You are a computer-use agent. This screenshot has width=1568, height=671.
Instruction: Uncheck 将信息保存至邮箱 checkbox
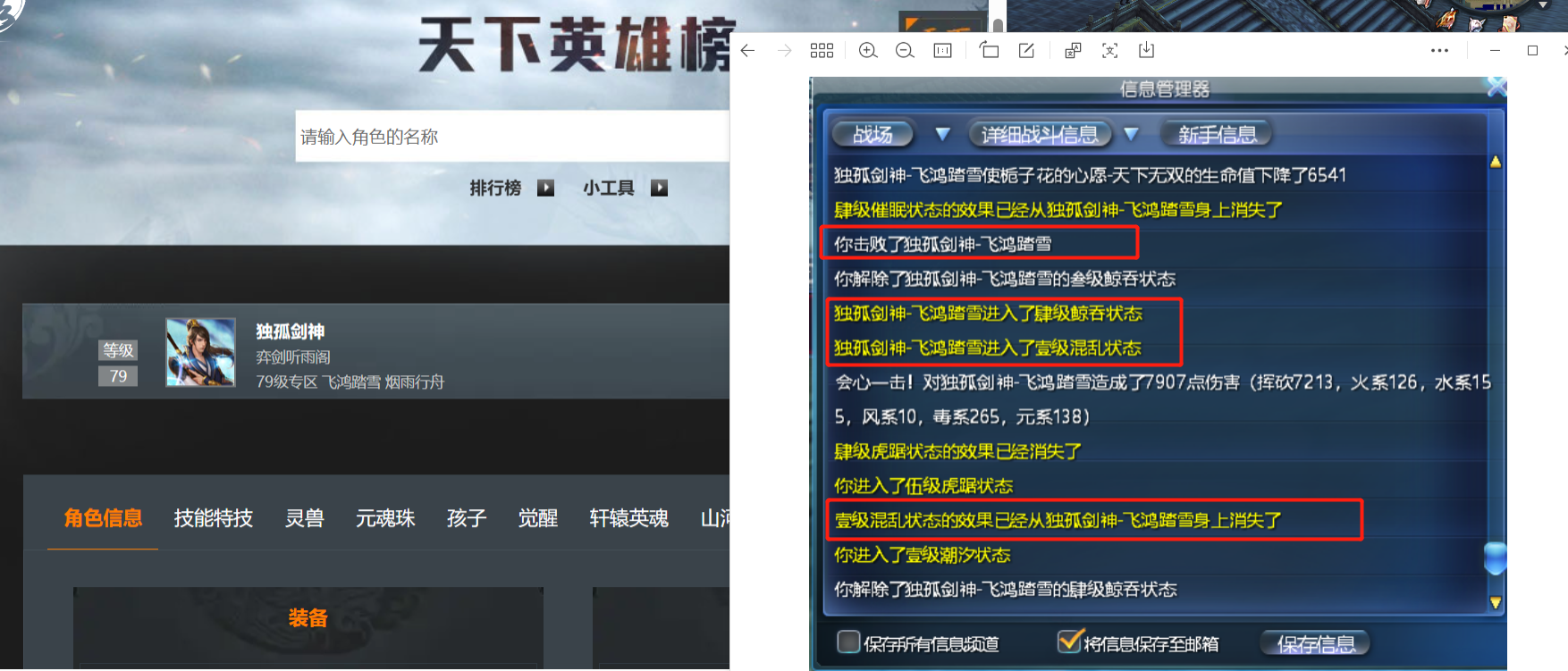pos(1069,641)
